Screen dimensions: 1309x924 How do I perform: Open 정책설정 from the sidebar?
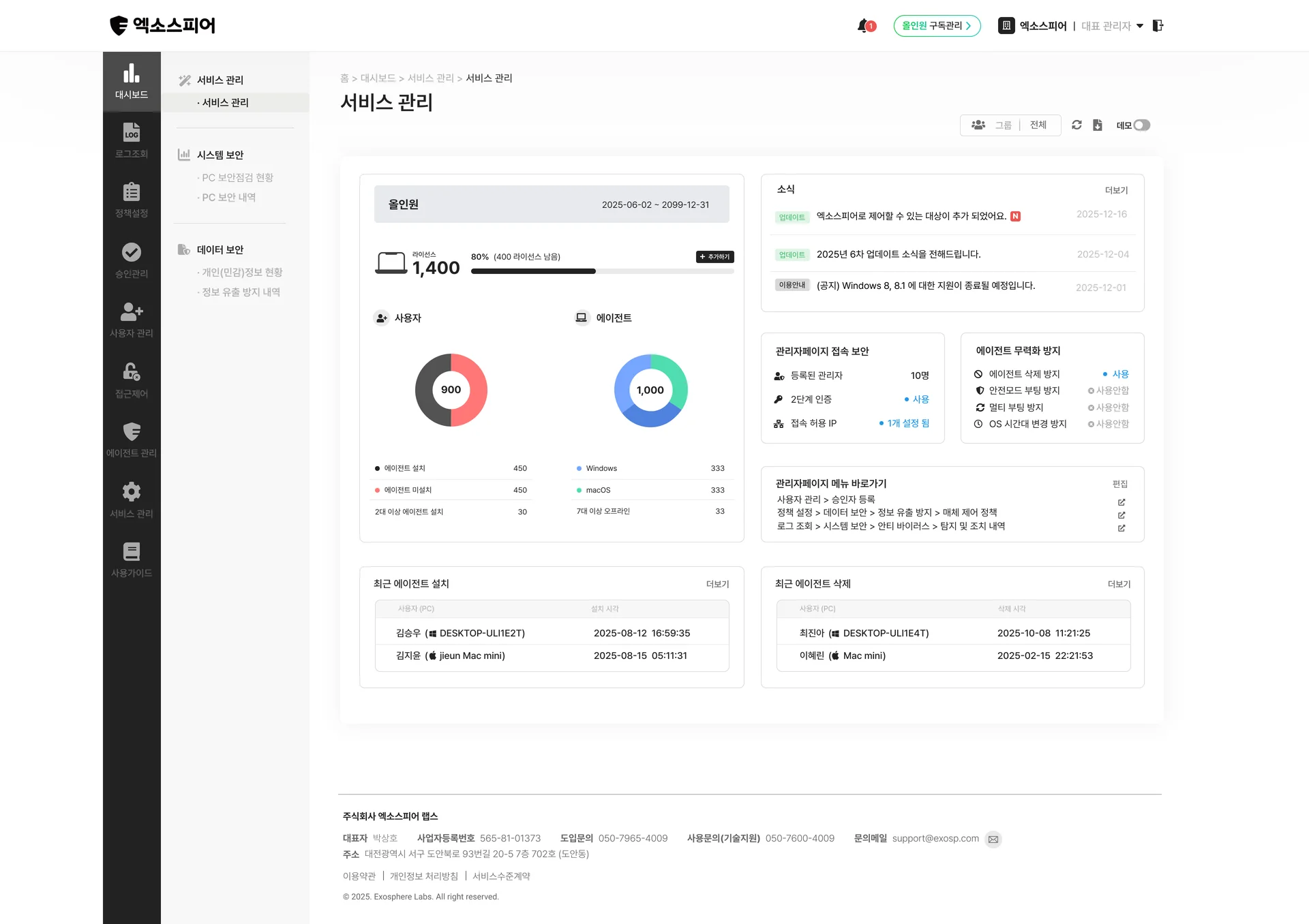coord(131,200)
